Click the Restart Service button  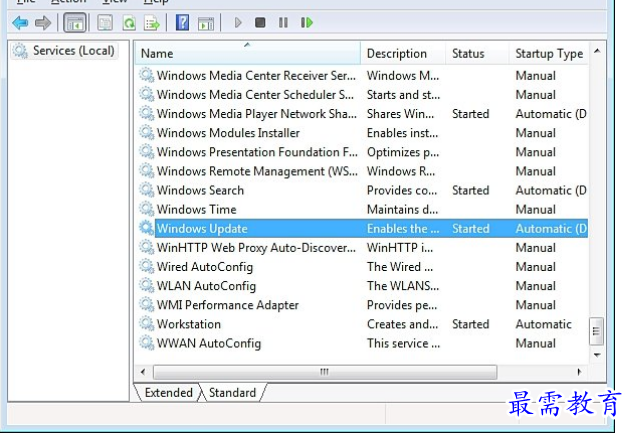pyautogui.click(x=307, y=22)
